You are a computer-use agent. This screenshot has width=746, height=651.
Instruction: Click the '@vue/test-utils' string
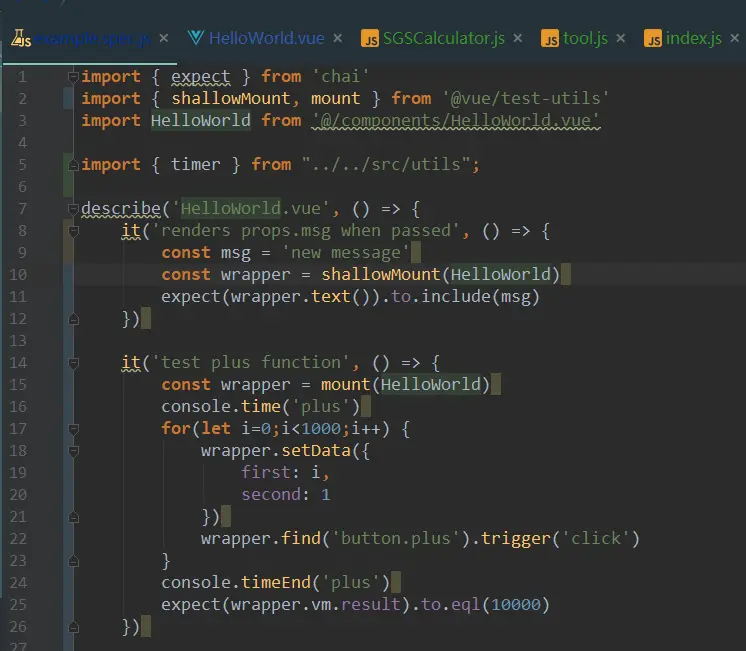tap(525, 99)
